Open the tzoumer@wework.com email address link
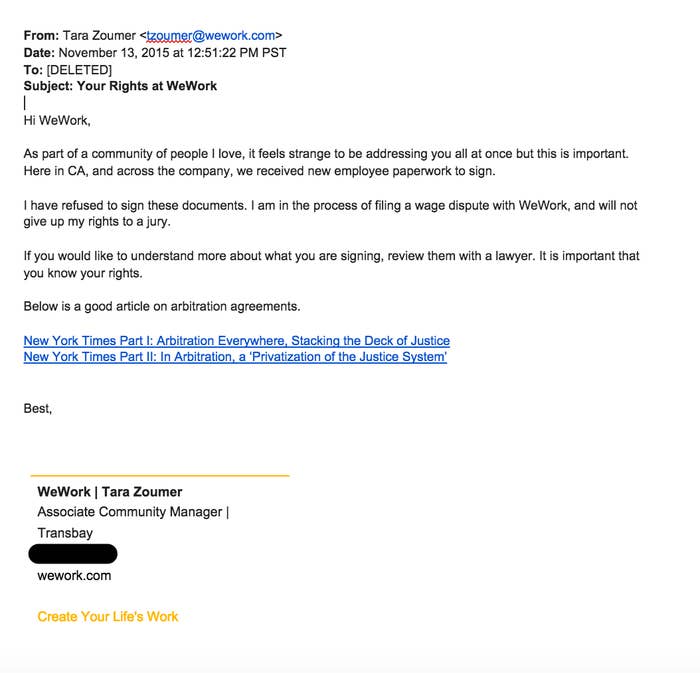This screenshot has width=700, height=673. [211, 36]
